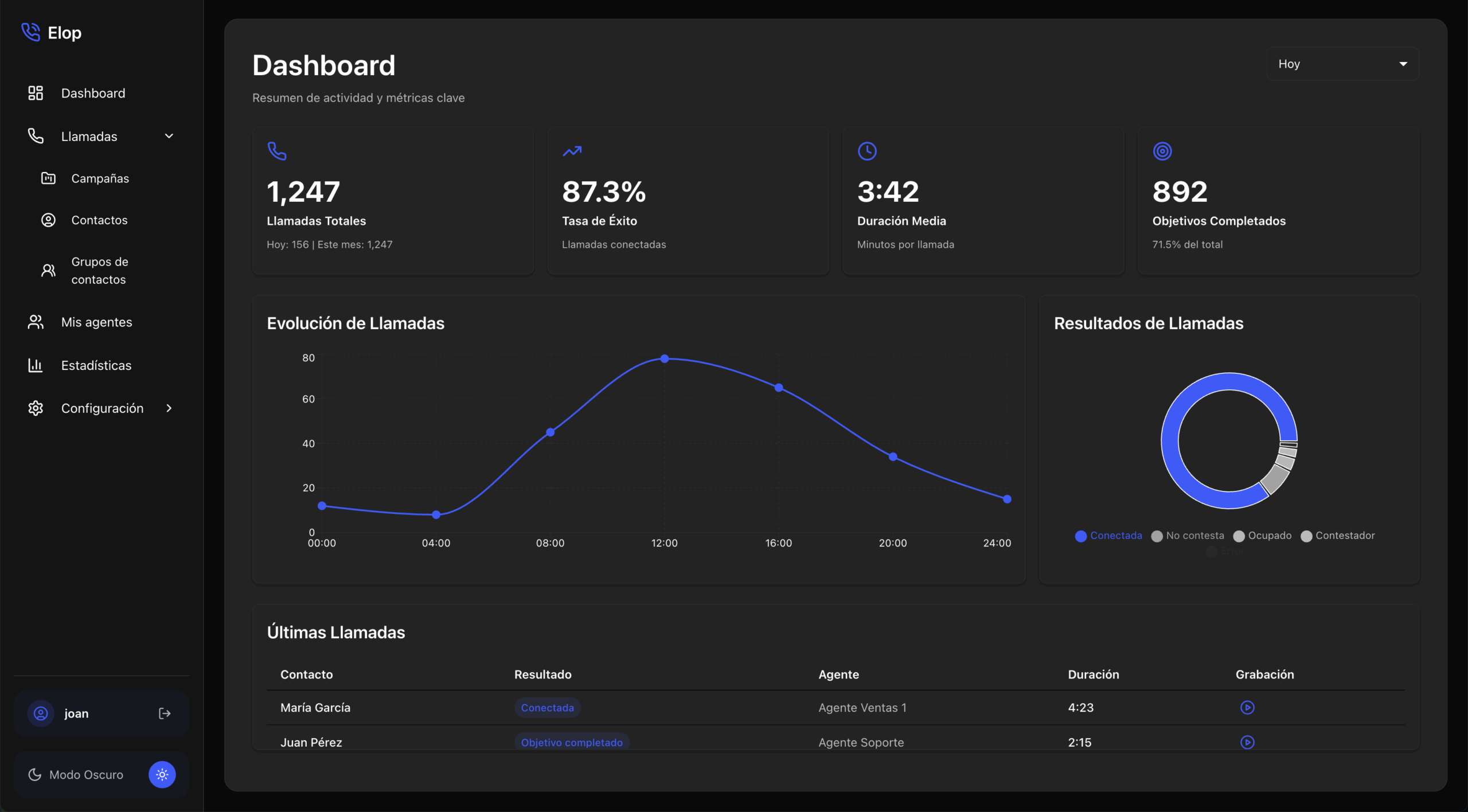Open Campañas in the sidebar
The height and width of the screenshot is (812, 1468).
click(100, 178)
